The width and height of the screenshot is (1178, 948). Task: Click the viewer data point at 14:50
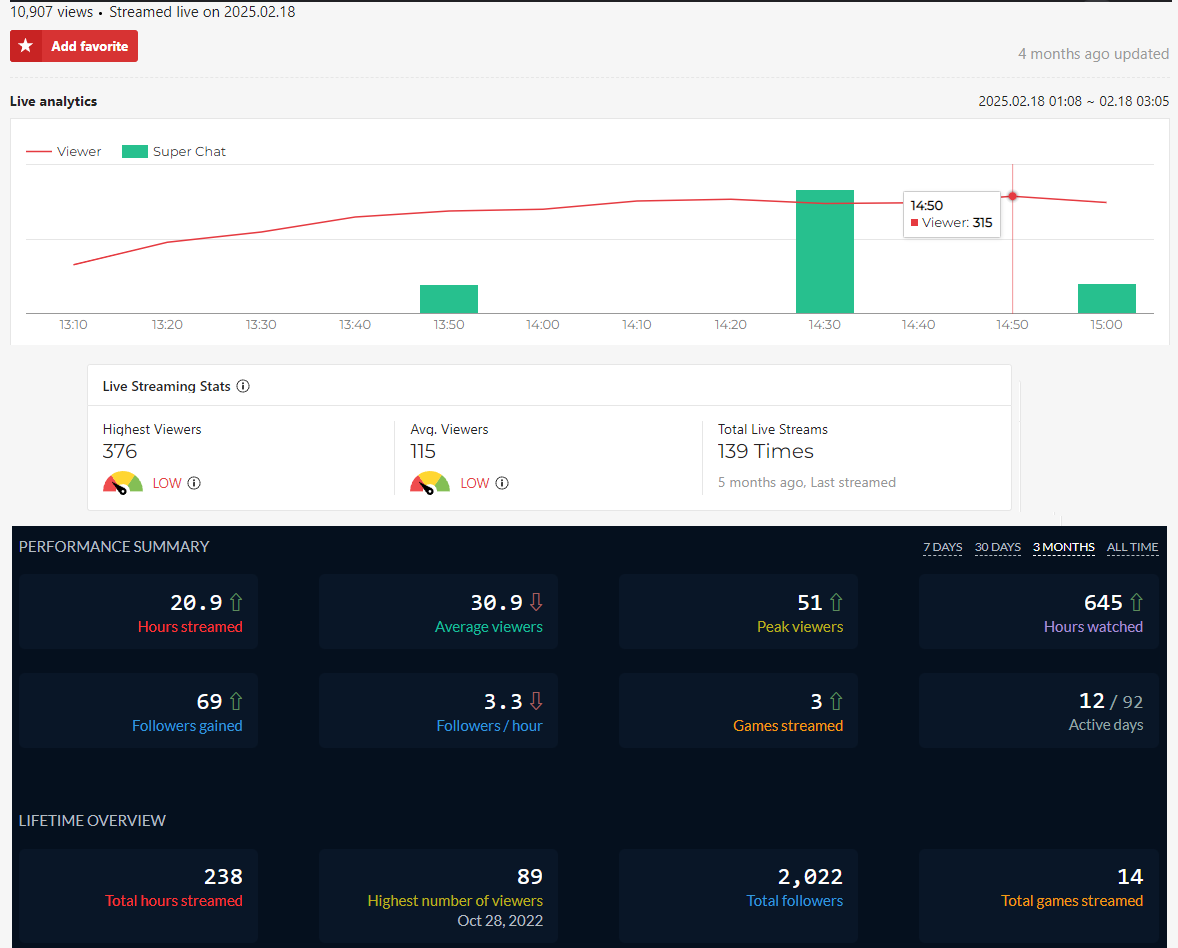point(1012,196)
